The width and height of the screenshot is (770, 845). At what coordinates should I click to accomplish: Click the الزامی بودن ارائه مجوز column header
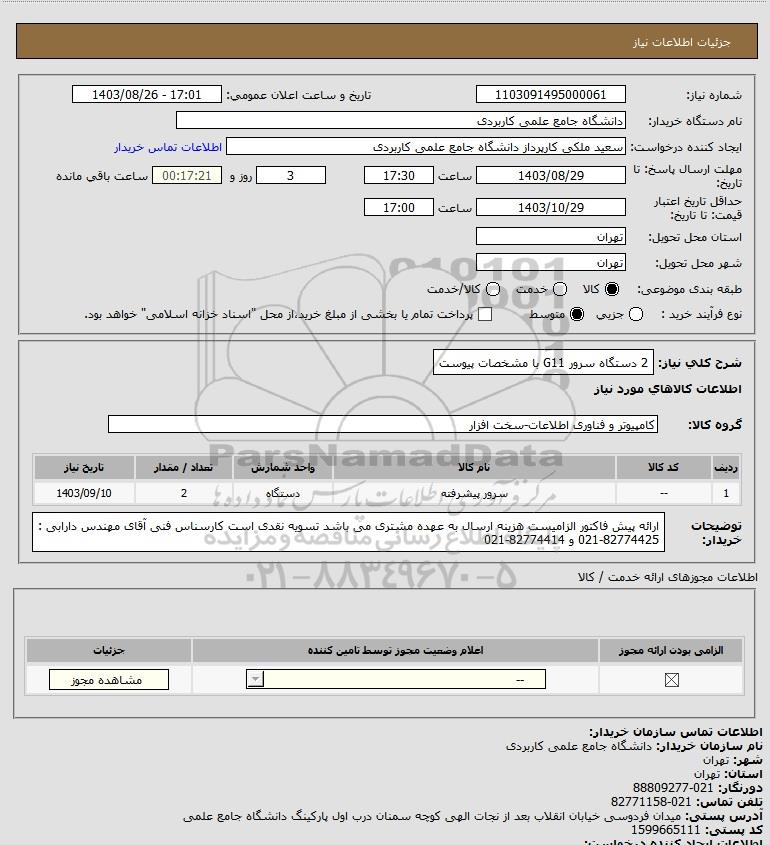671,650
